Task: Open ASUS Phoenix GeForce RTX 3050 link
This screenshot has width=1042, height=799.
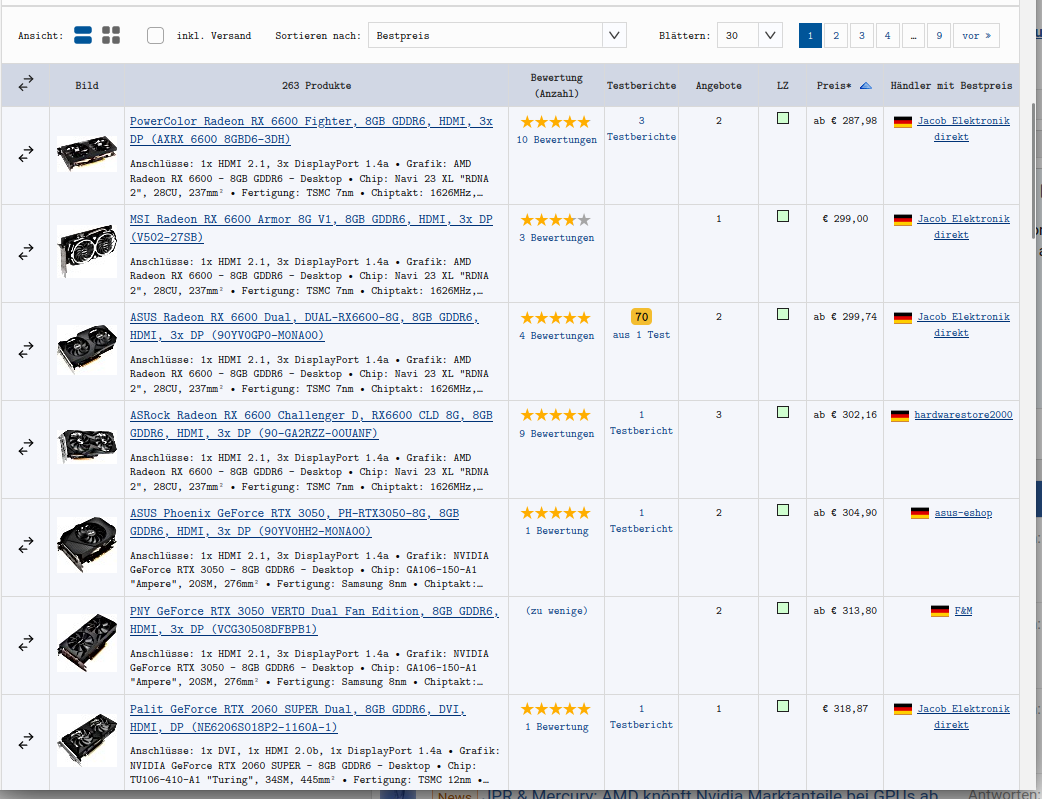Action: (294, 522)
